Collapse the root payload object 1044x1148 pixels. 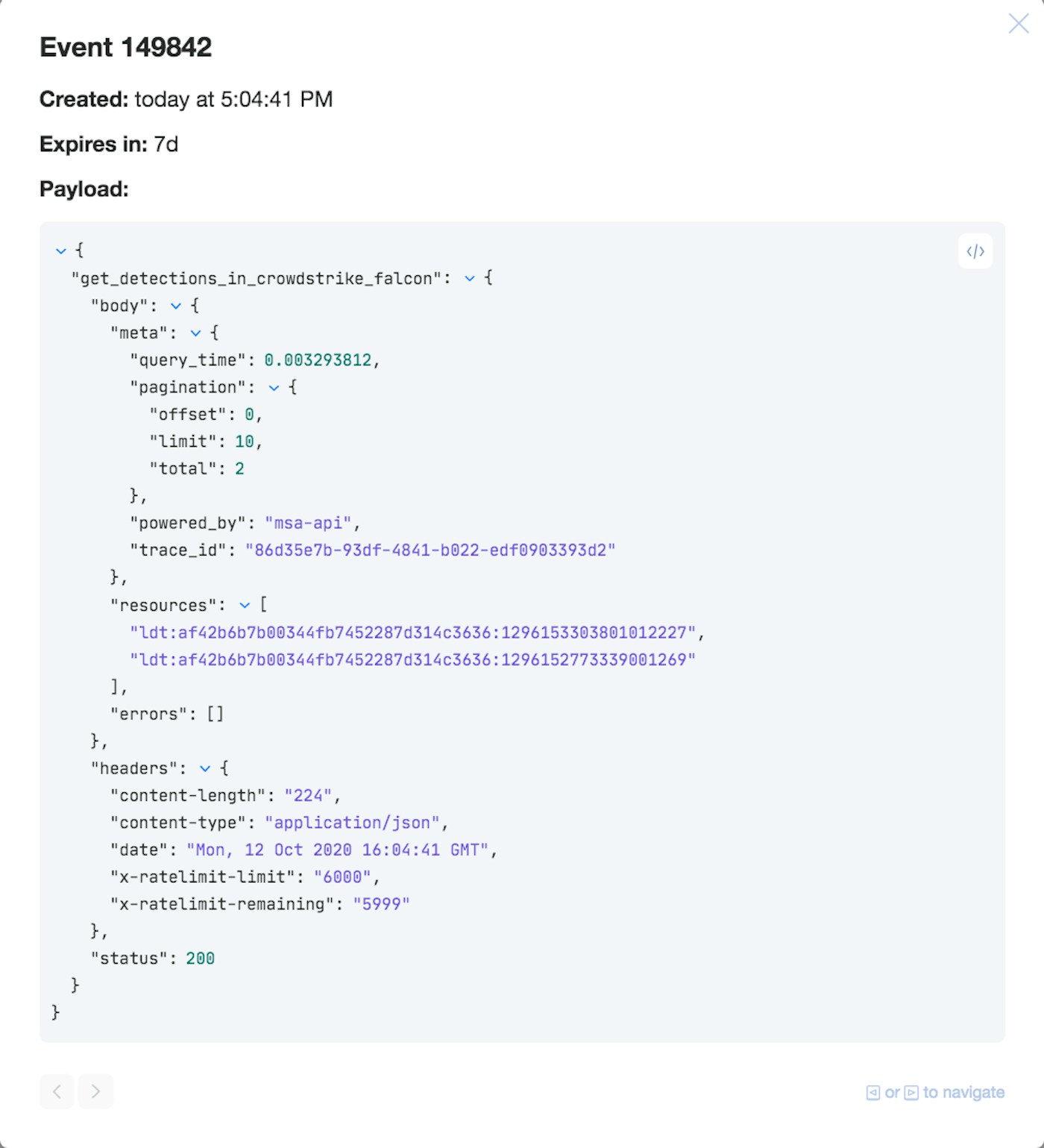coord(61,251)
